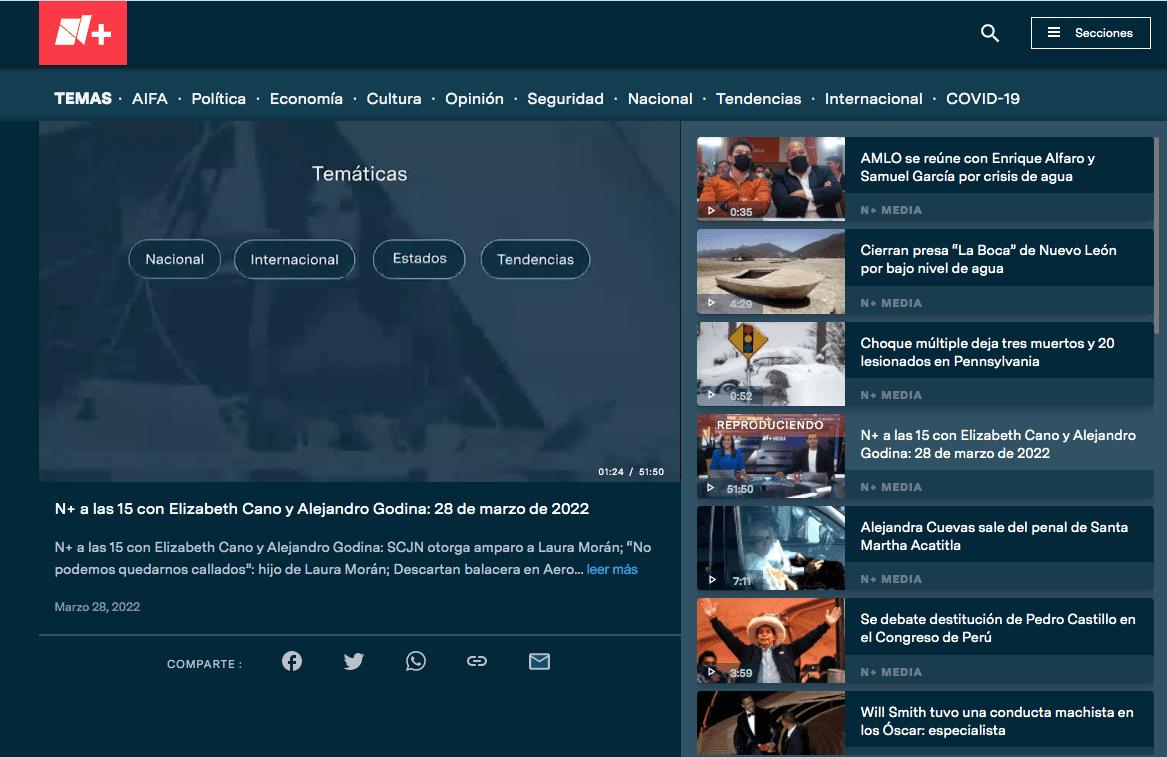The width and height of the screenshot is (1167, 757).
Task: Choose the Internacional temática pill
Action: pos(294,259)
